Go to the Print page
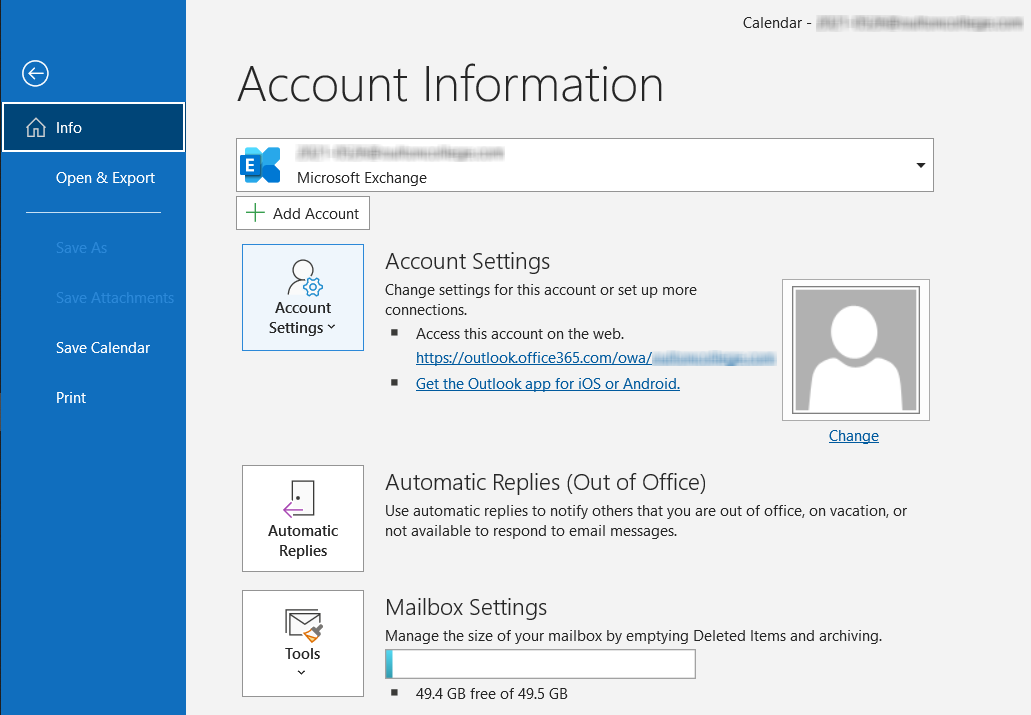Image resolution: width=1031 pixels, height=715 pixels. pos(71,397)
